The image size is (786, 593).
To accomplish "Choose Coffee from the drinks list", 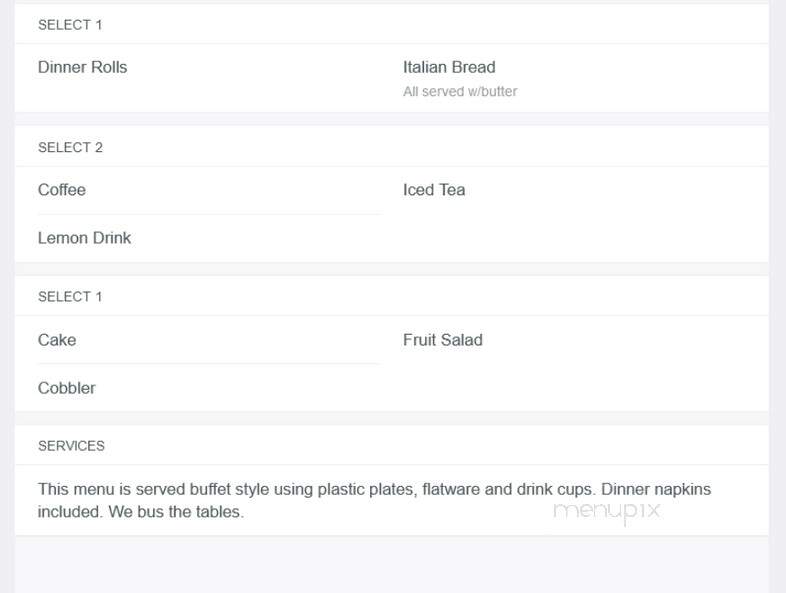I will (x=62, y=190).
